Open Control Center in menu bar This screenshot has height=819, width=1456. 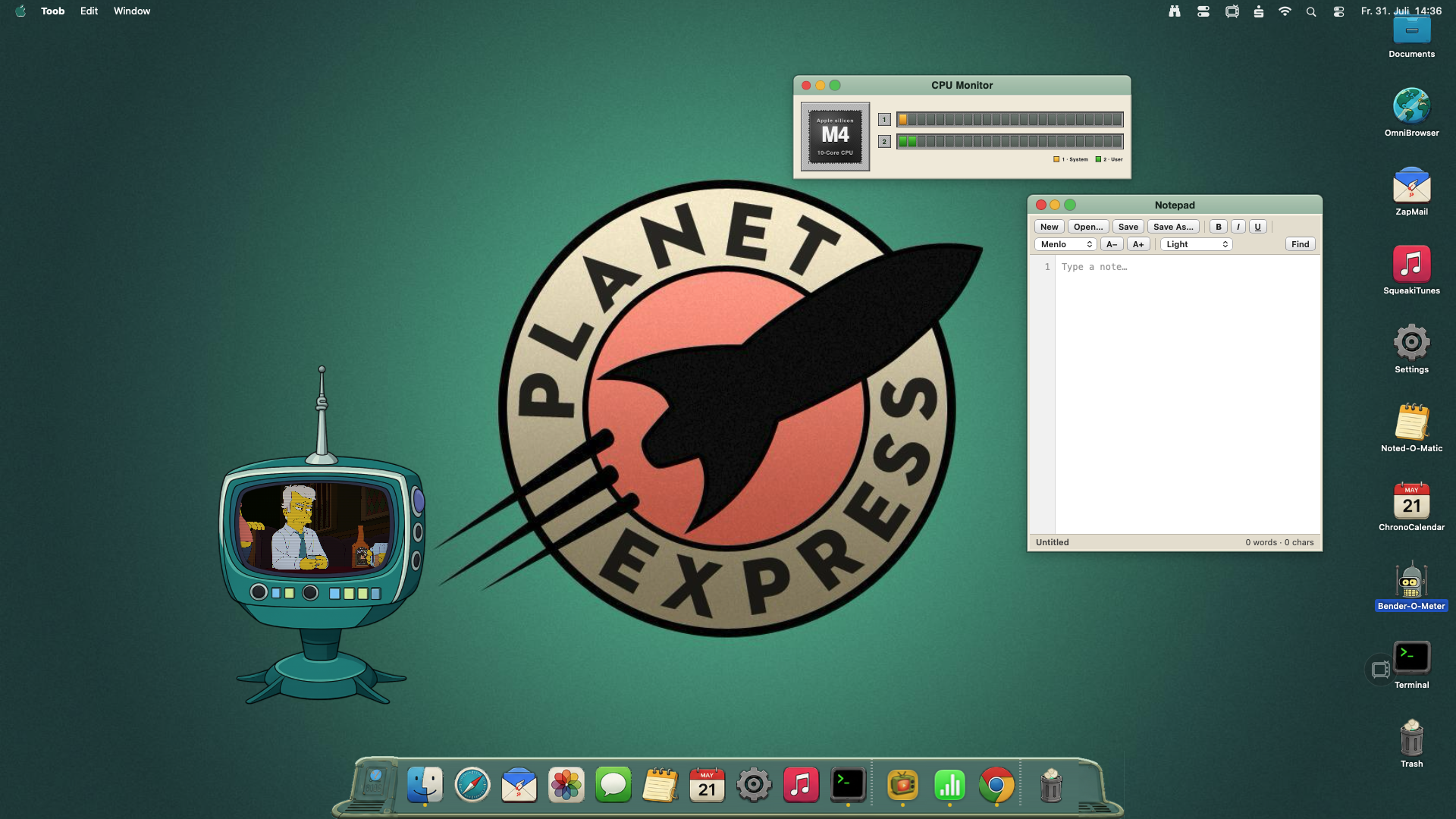1338,12
